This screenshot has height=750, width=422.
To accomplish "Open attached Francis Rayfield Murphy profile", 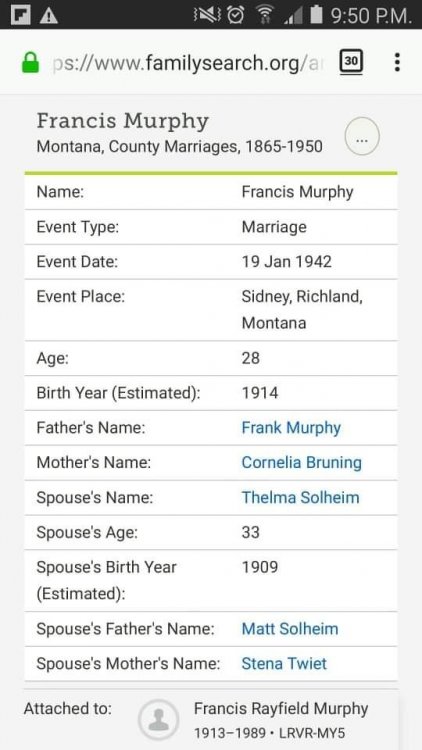I will click(x=281, y=708).
